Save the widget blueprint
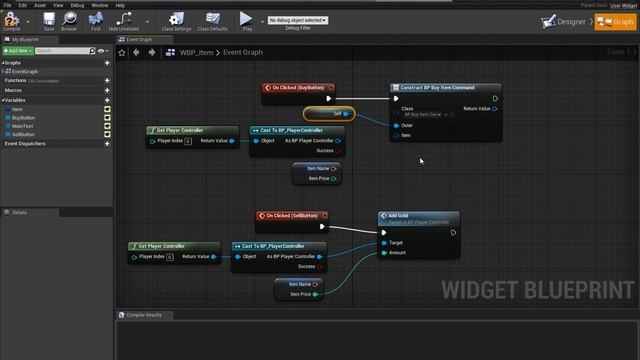Image resolution: width=640 pixels, height=360 pixels. 49,21
